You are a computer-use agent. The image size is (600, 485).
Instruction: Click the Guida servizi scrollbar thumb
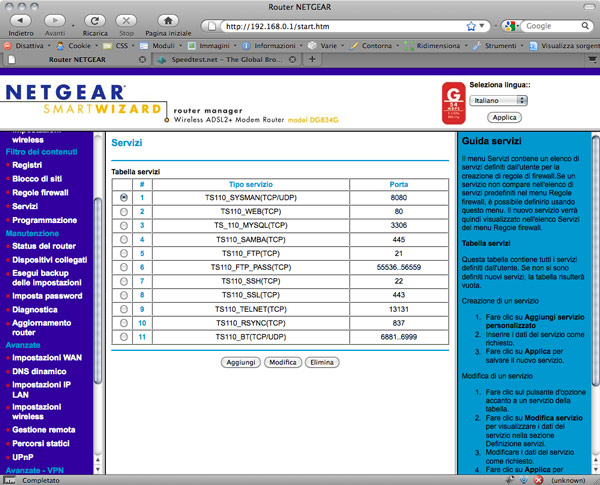(x=596, y=260)
